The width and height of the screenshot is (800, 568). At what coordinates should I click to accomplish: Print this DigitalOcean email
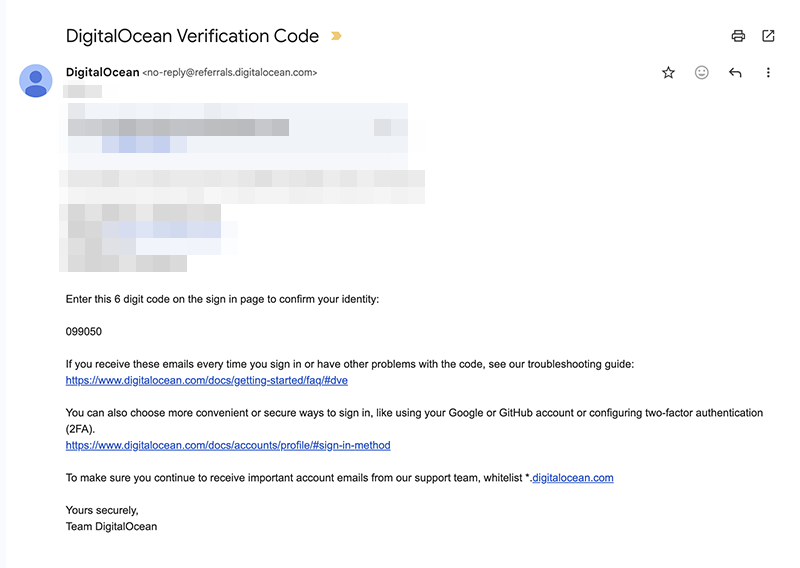coord(738,36)
